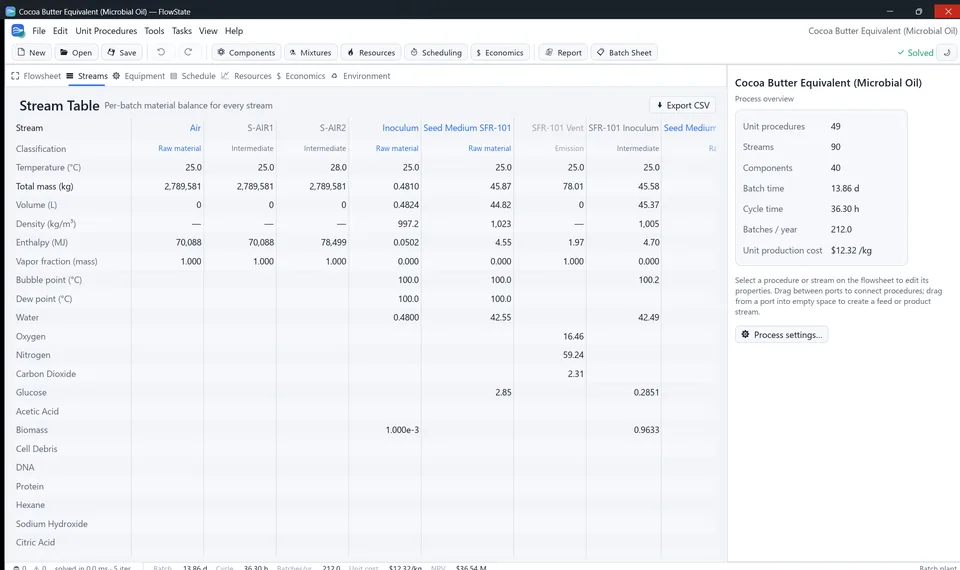The width and height of the screenshot is (960, 570).
Task: Click the Stream Table heading
Action: 59,105
